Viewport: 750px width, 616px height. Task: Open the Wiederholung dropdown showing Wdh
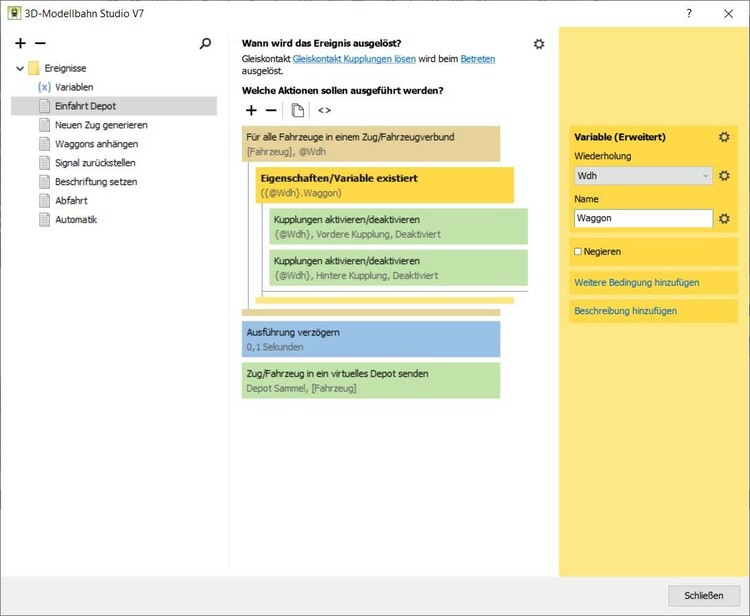click(643, 176)
